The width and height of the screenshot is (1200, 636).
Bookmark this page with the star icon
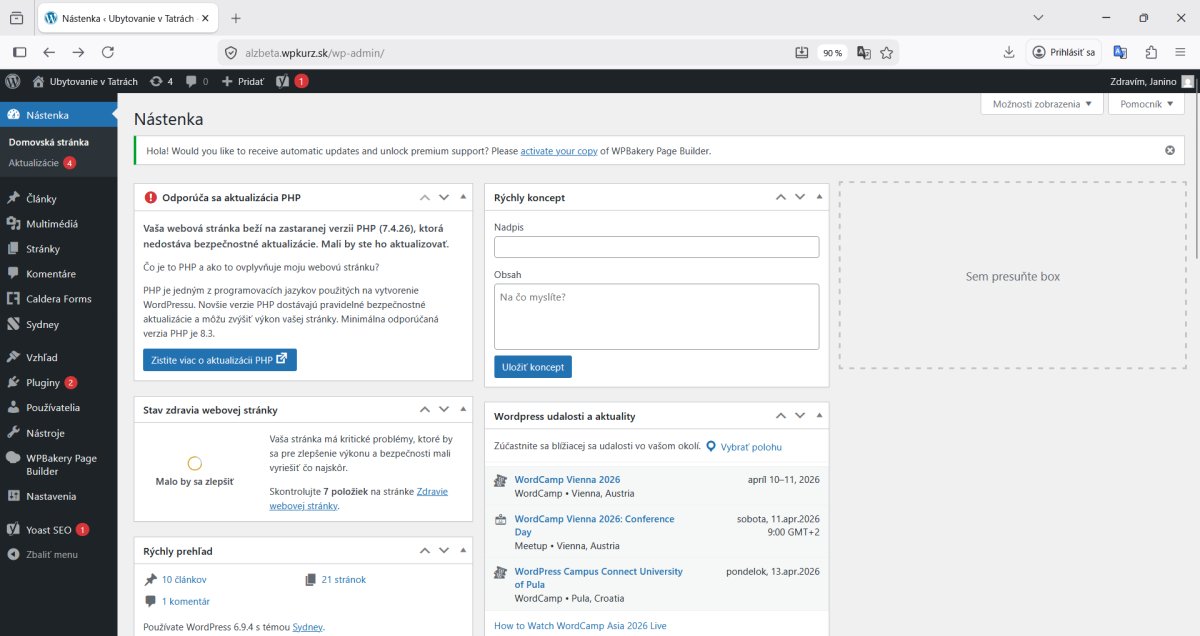pyautogui.click(x=886, y=53)
